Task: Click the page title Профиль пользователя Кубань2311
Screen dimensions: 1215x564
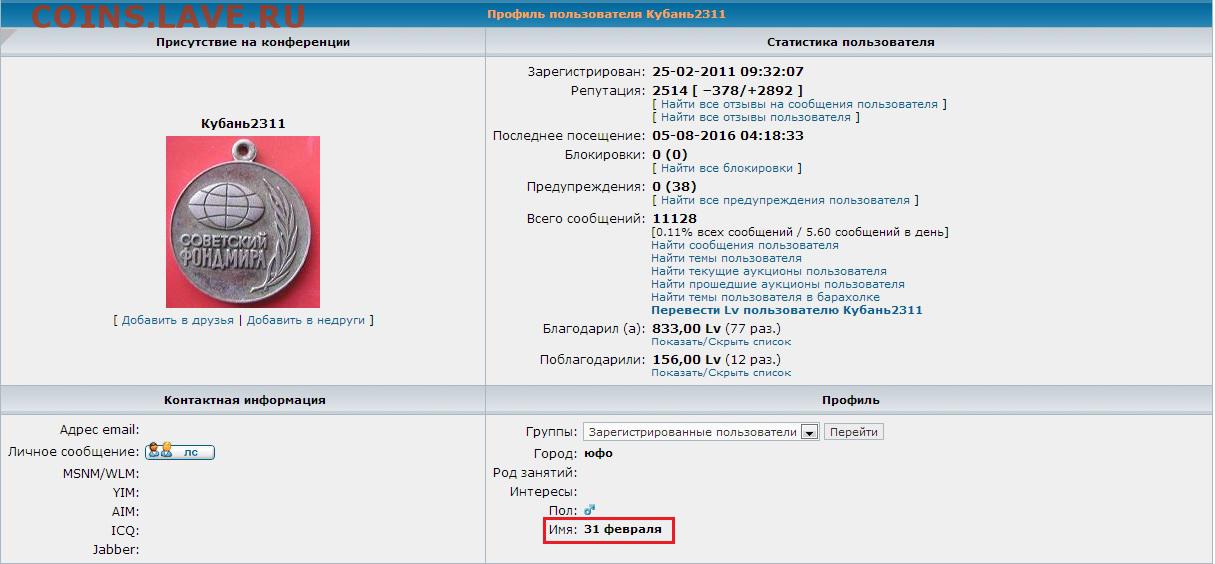Action: tap(607, 14)
